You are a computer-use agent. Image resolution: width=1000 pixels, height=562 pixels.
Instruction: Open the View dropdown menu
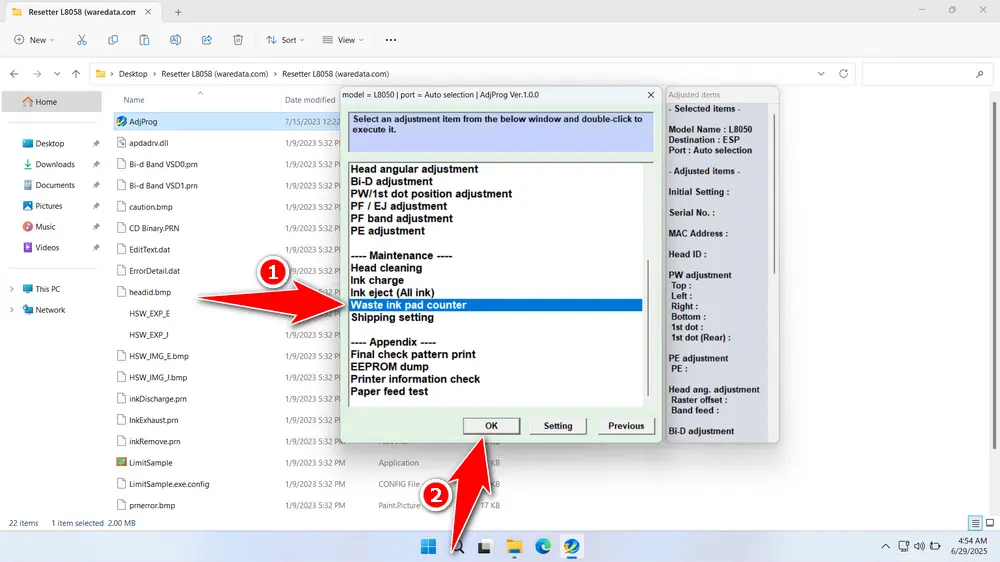[344, 40]
